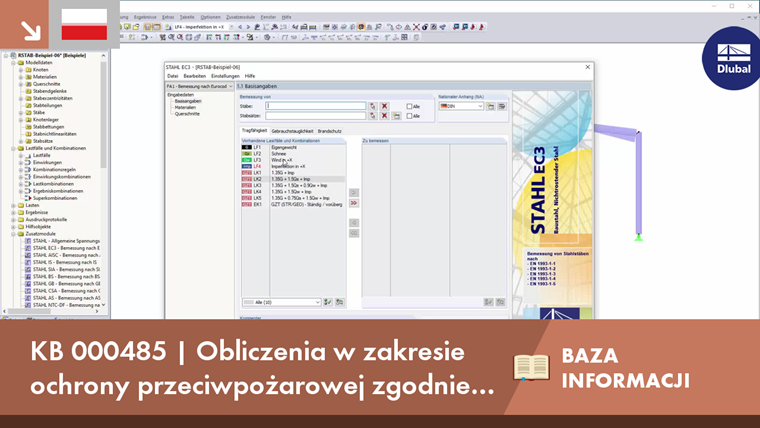Collapse Modelldaten tree node
The width and height of the screenshot is (760, 428).
click(14, 63)
